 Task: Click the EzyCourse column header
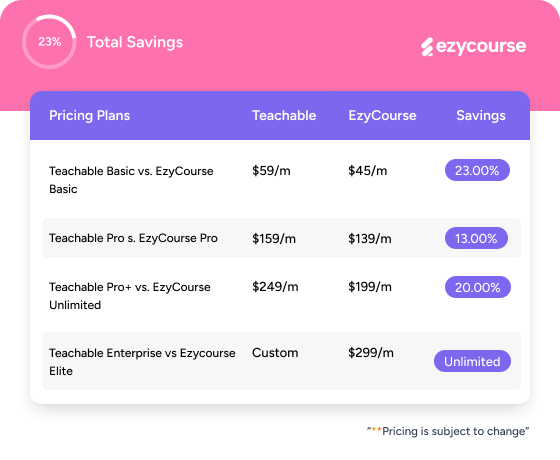tap(382, 115)
